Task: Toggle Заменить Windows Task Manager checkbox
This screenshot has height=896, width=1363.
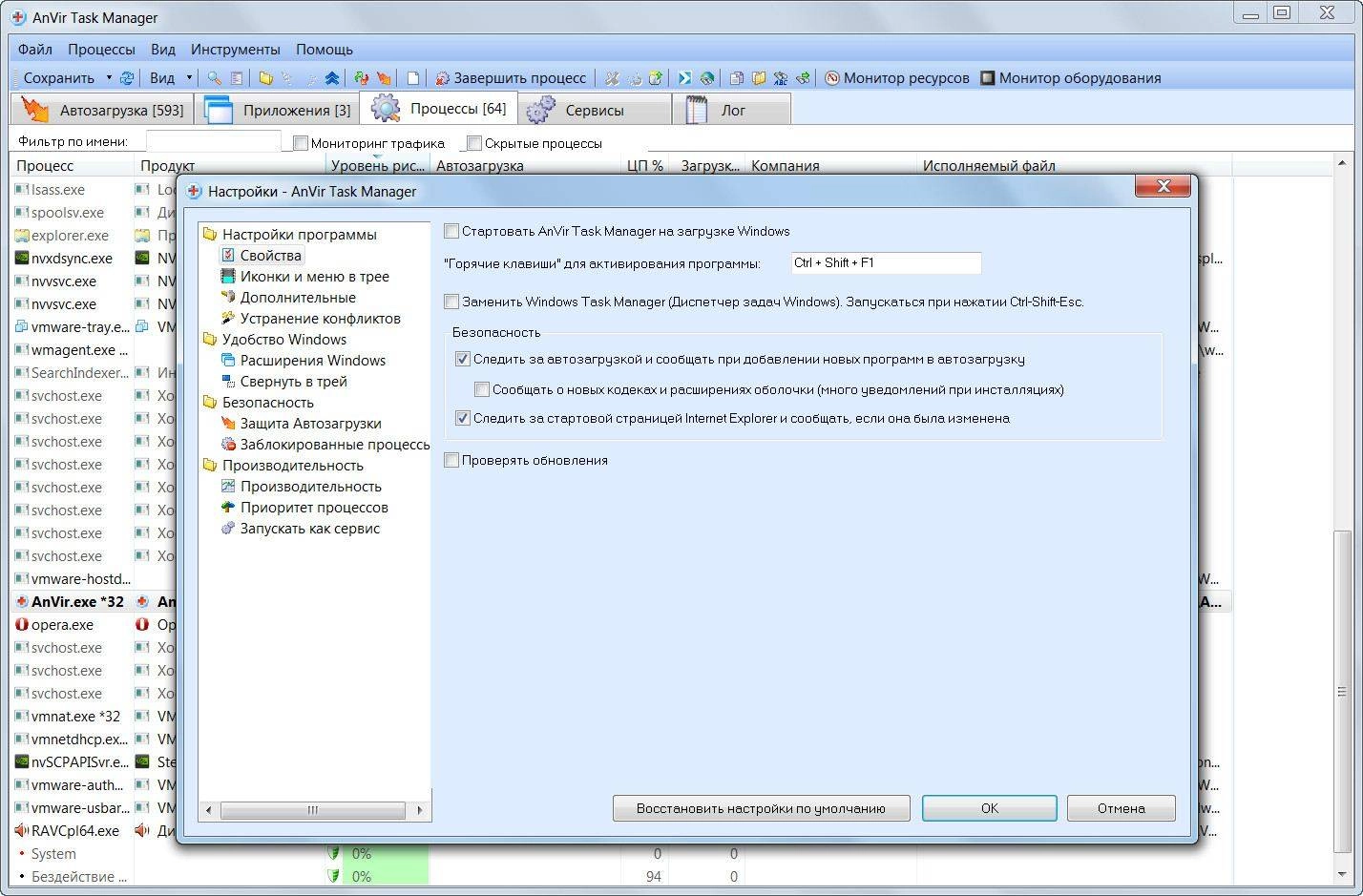Action: pyautogui.click(x=451, y=302)
